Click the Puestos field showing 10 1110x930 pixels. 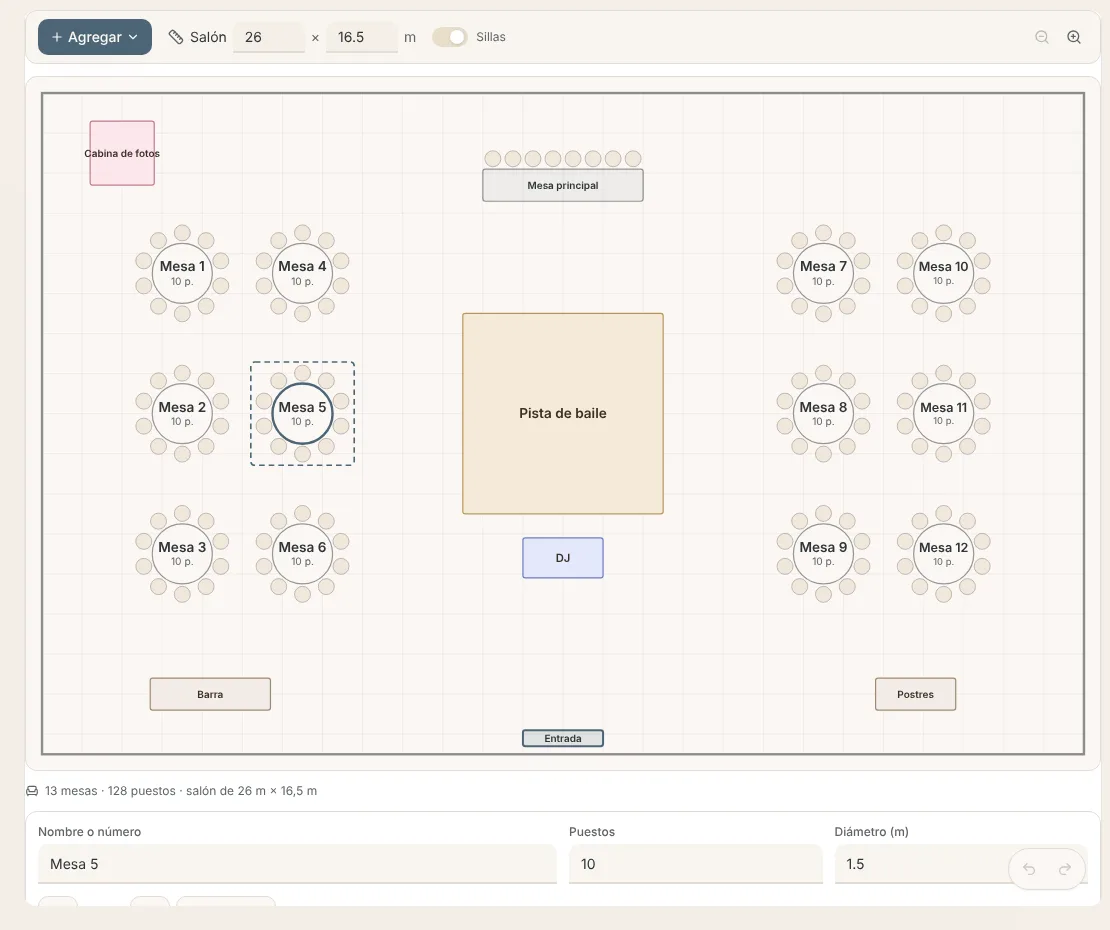point(696,863)
